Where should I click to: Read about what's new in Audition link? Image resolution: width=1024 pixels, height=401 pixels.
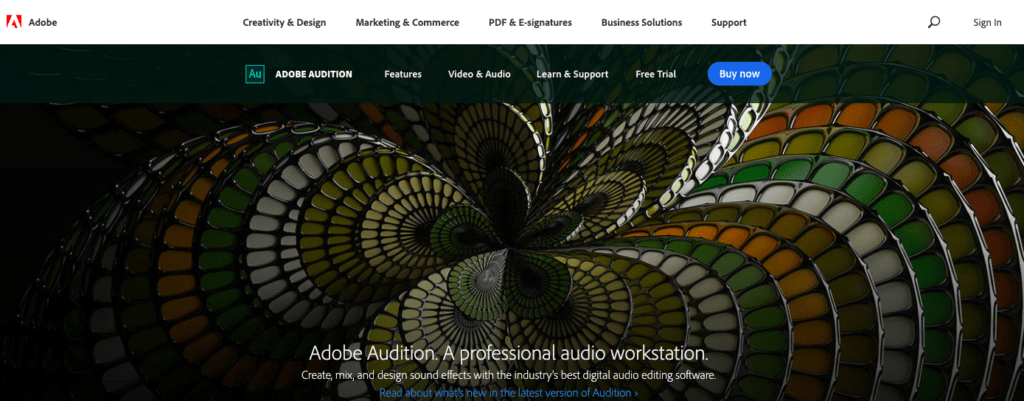pos(509,393)
